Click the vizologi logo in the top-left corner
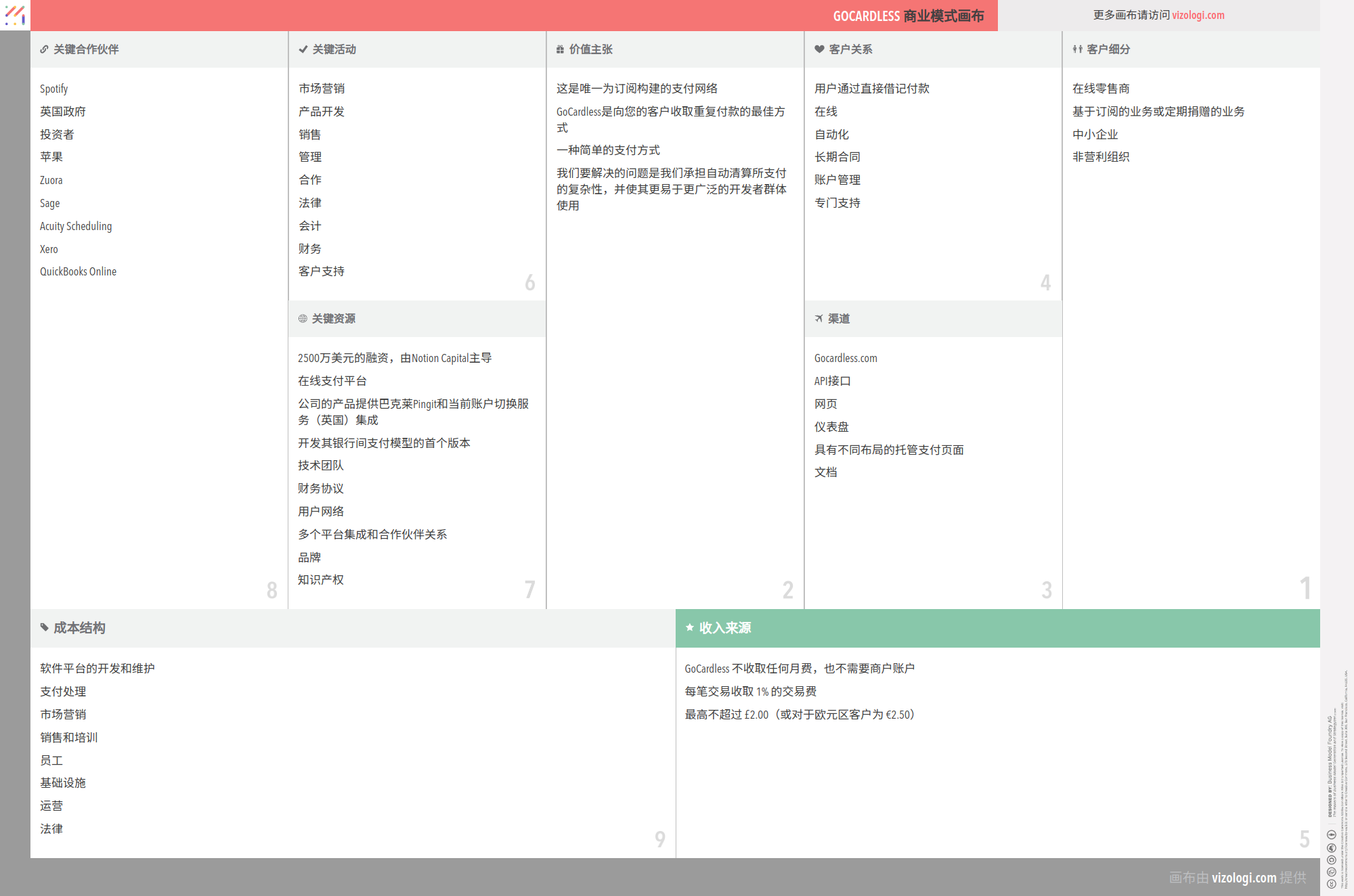This screenshot has width=1354, height=896. 15,15
